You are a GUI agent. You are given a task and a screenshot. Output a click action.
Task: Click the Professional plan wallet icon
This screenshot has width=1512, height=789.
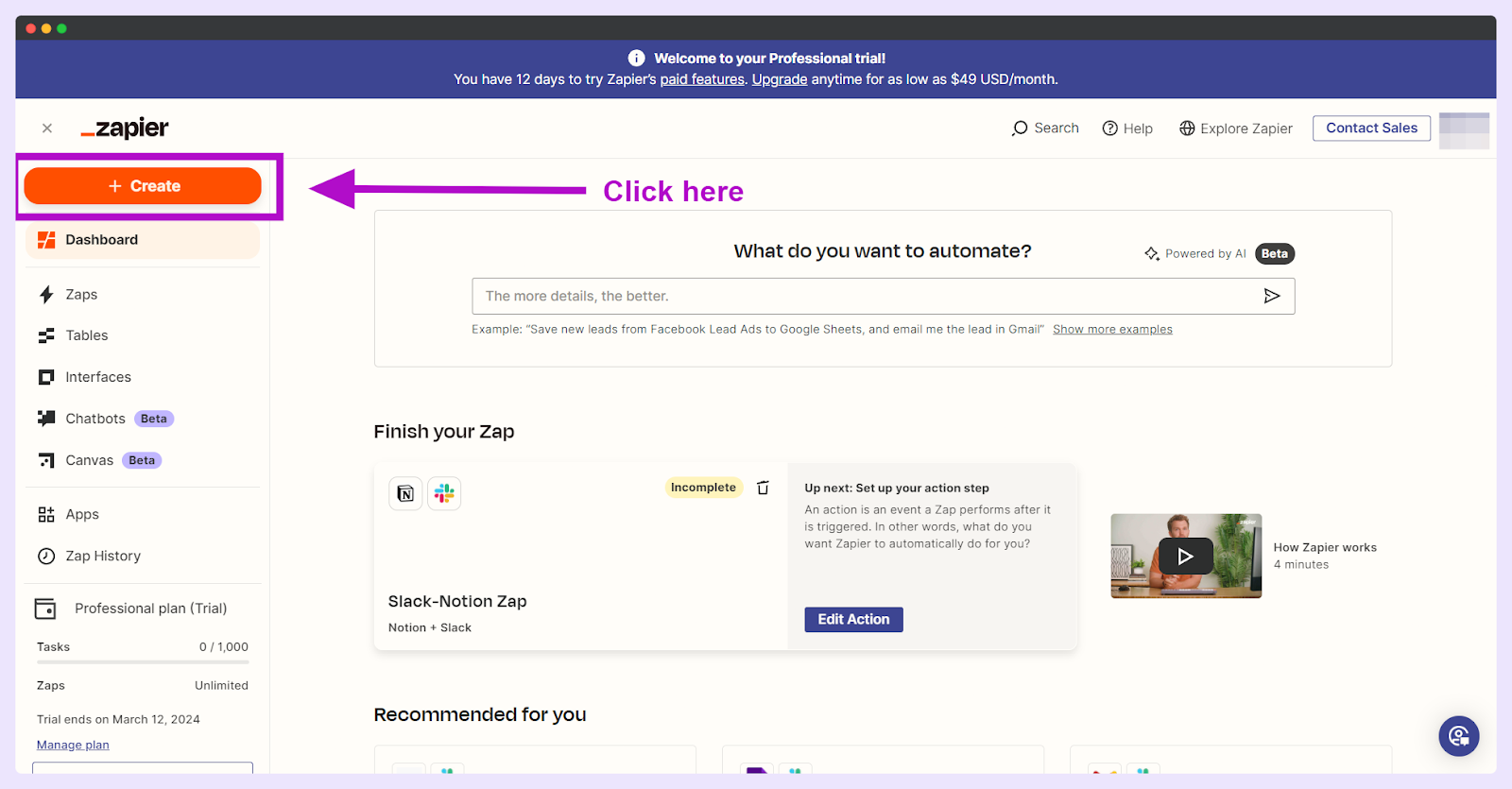[x=45, y=609]
